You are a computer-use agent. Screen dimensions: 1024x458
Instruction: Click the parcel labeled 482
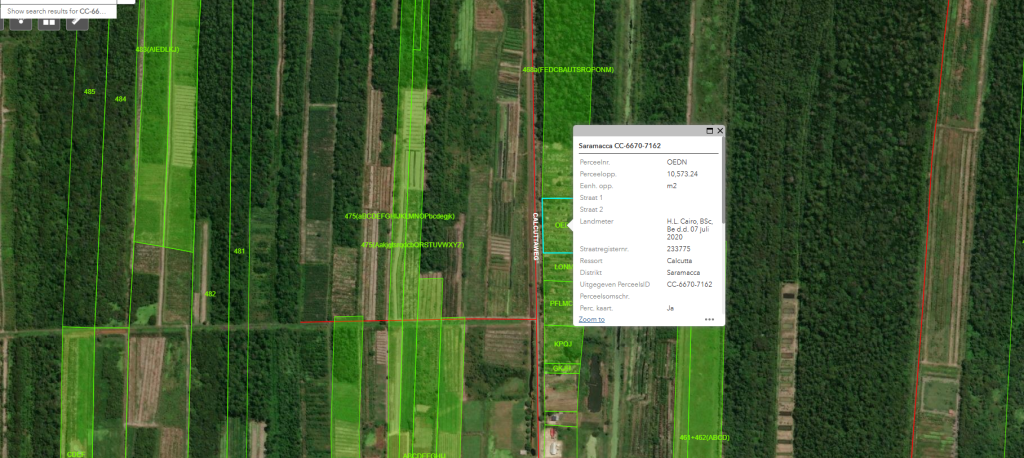coord(209,294)
